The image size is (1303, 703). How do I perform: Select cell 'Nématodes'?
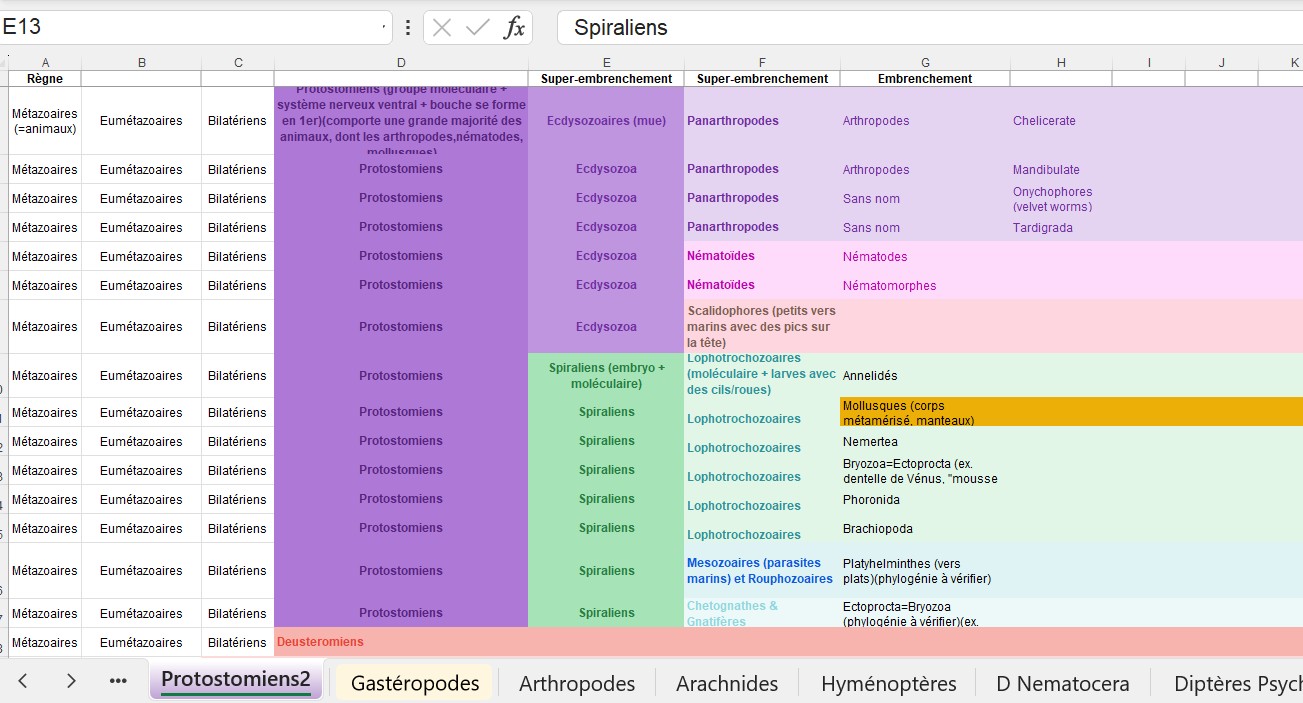[x=925, y=257]
